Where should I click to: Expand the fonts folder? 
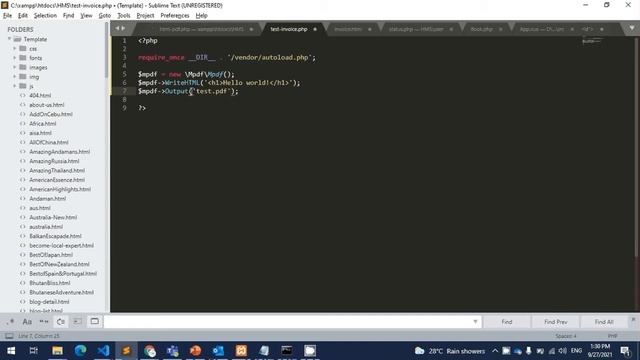point(15,58)
